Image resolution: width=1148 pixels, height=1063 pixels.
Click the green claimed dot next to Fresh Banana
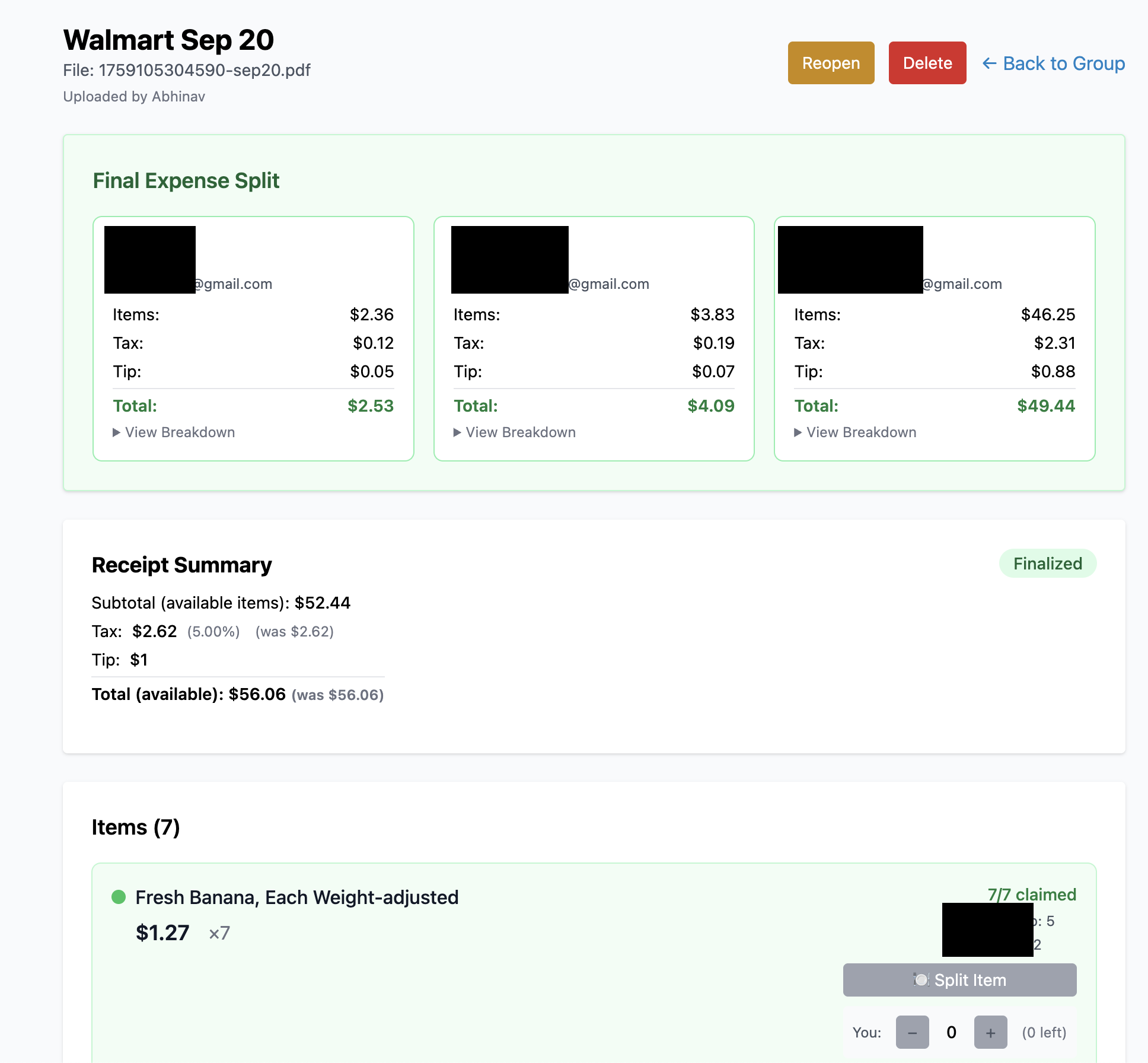point(119,897)
